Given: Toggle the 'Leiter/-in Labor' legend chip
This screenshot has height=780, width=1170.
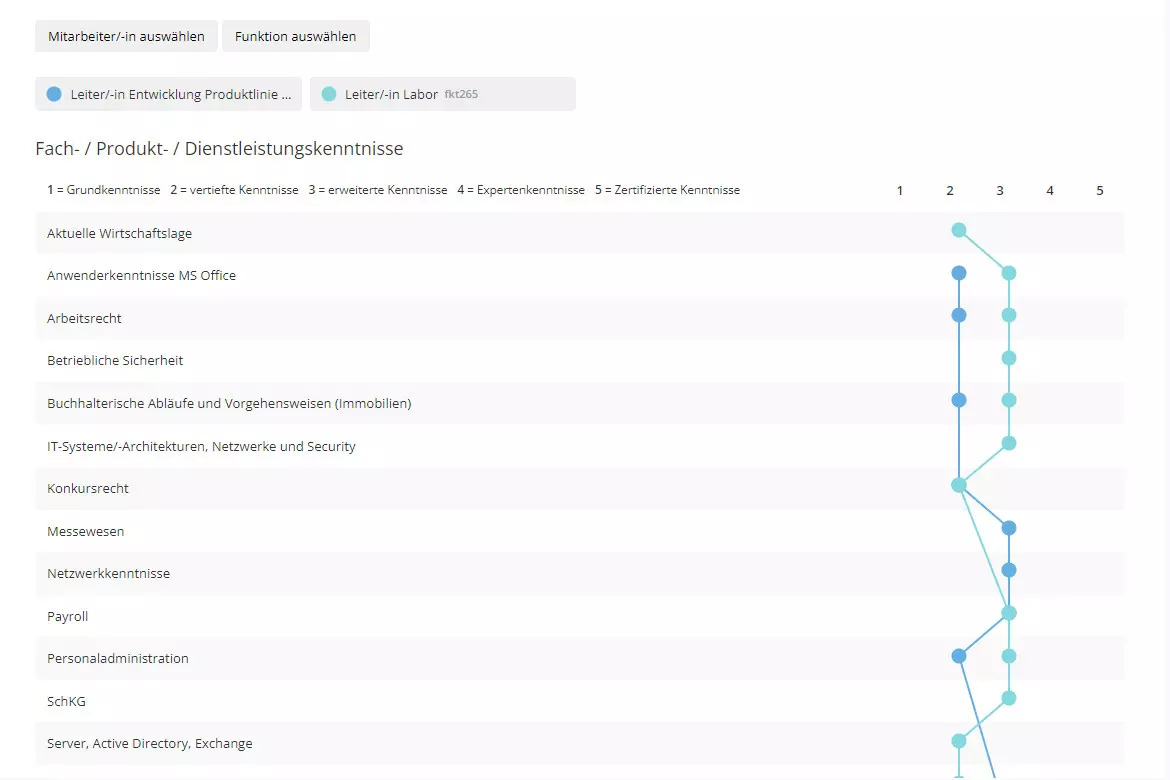Looking at the screenshot, I should pyautogui.click(x=442, y=94).
